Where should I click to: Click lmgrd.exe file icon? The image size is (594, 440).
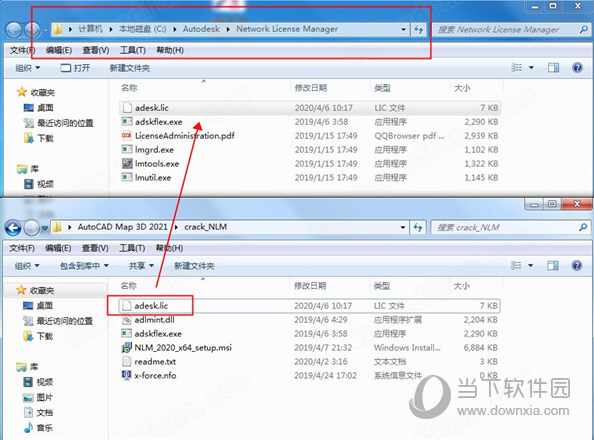(x=127, y=149)
